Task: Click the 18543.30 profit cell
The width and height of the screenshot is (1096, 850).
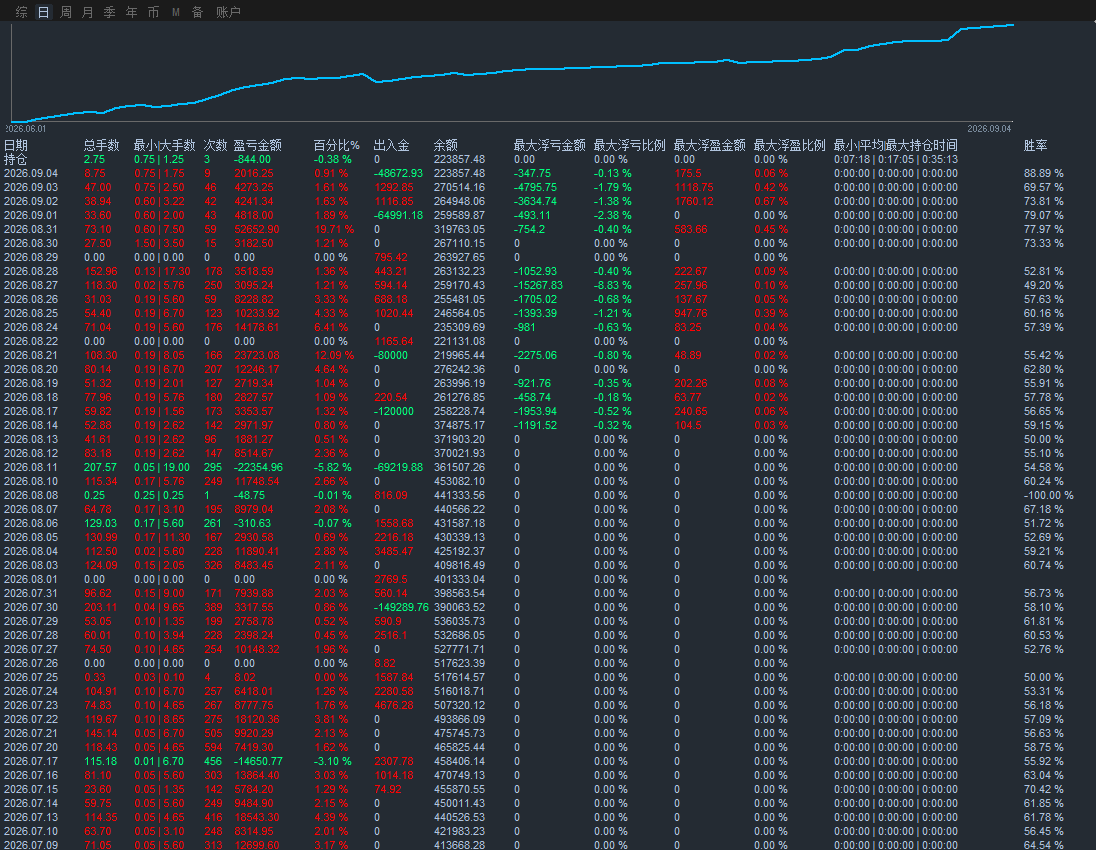Action: 257,816
